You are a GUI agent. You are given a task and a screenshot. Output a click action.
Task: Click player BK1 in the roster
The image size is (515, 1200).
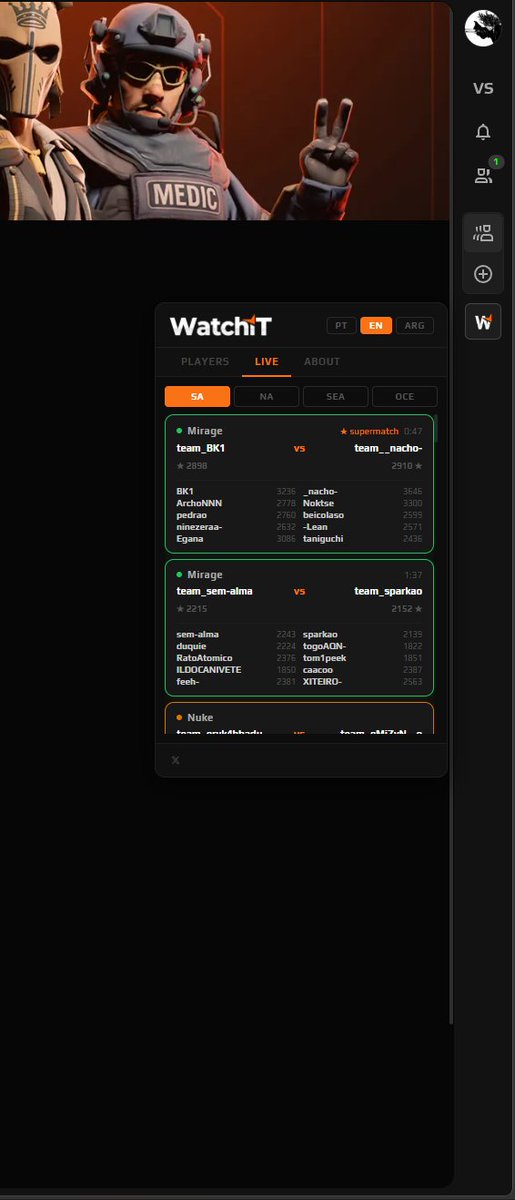(x=185, y=491)
